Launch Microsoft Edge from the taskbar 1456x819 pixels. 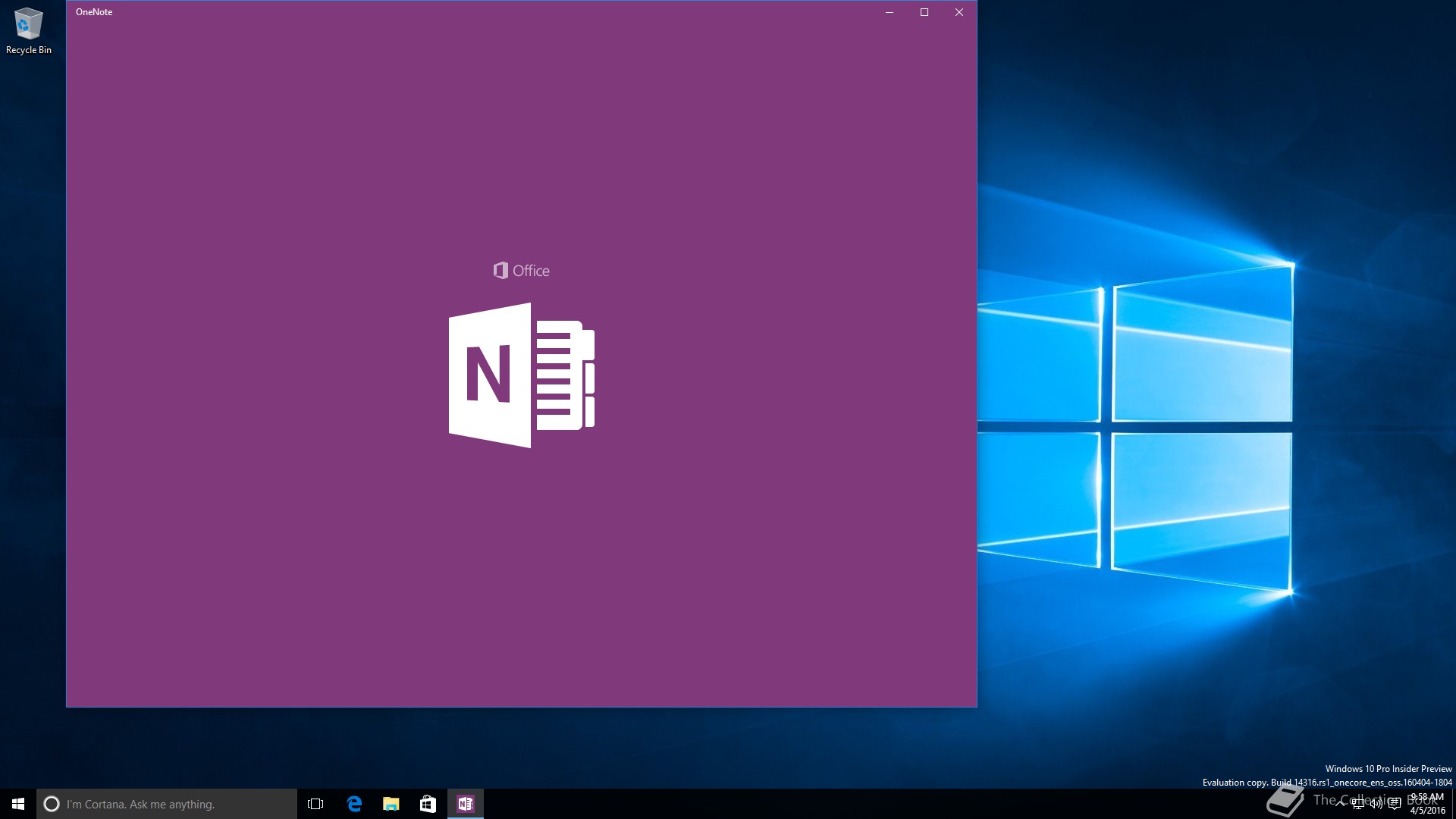click(x=354, y=804)
